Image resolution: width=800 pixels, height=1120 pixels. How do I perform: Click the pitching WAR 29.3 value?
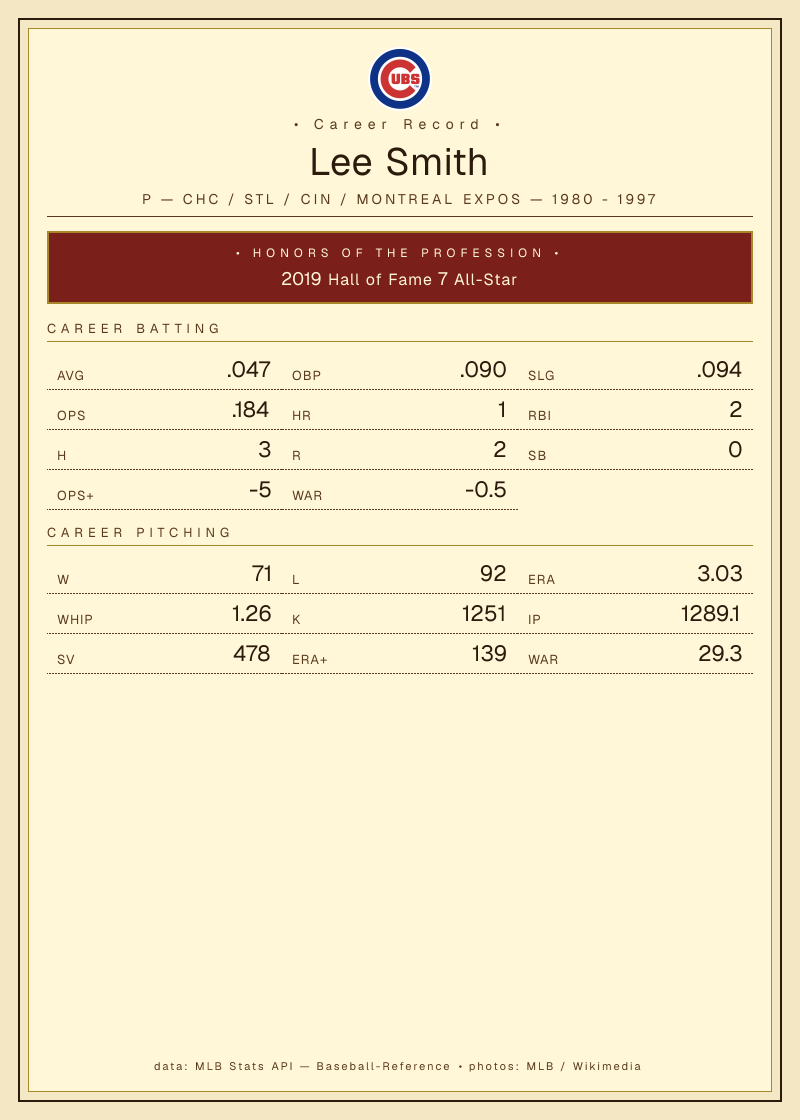coord(720,654)
